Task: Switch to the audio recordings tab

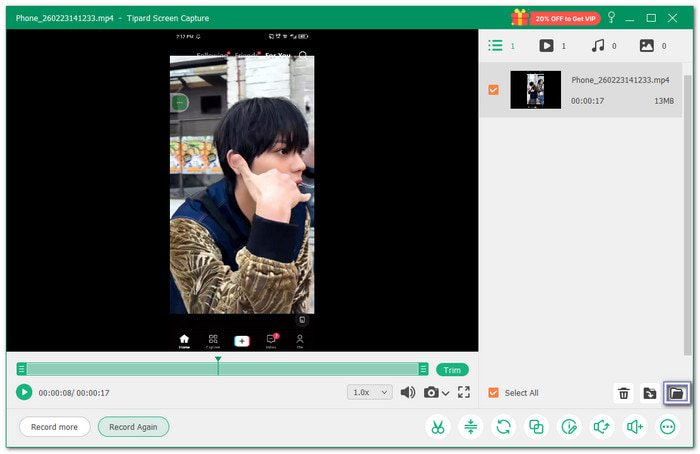Action: pyautogui.click(x=598, y=46)
